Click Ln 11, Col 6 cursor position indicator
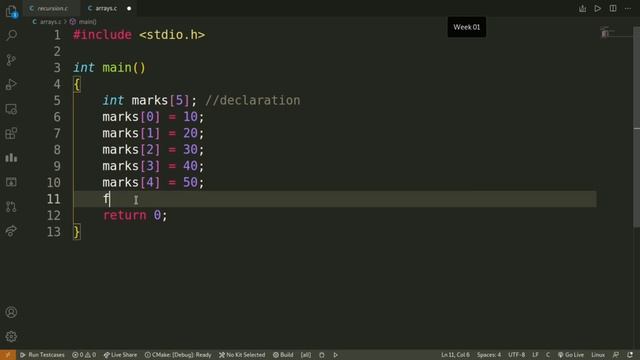Image resolution: width=640 pixels, height=360 pixels. coord(455,355)
